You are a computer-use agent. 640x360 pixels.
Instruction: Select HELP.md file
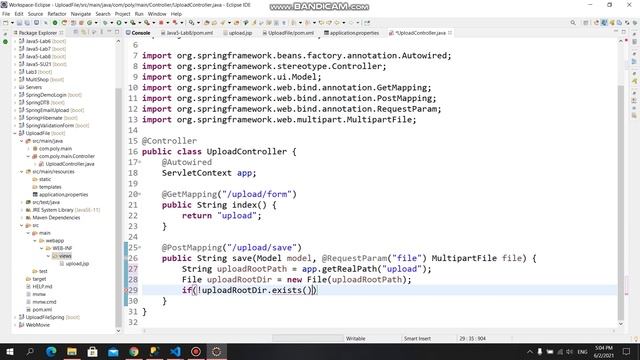pyautogui.click(x=42, y=287)
